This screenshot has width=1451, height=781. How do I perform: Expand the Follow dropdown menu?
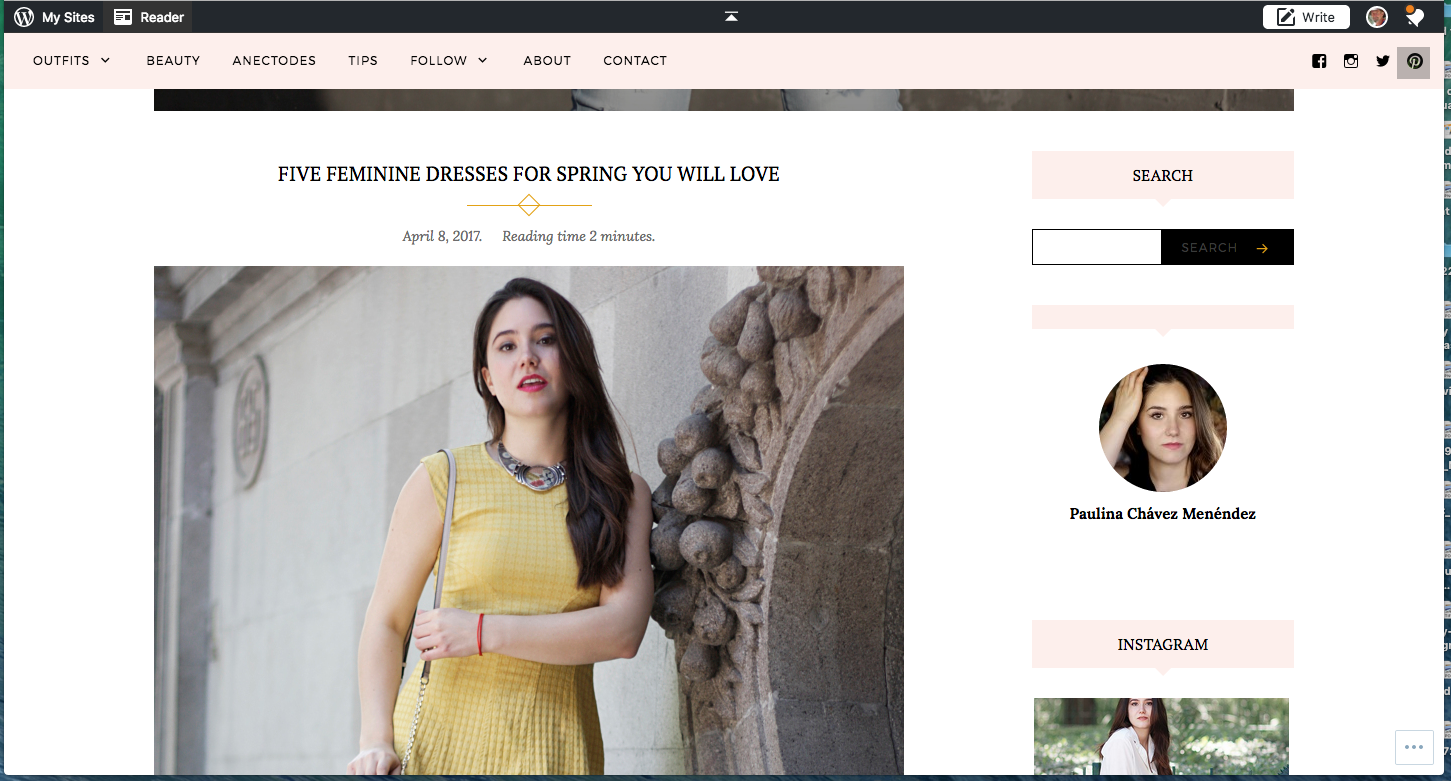coord(449,61)
